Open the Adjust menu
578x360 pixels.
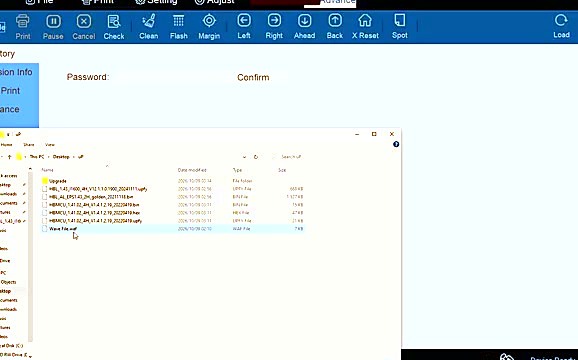[215, 2]
